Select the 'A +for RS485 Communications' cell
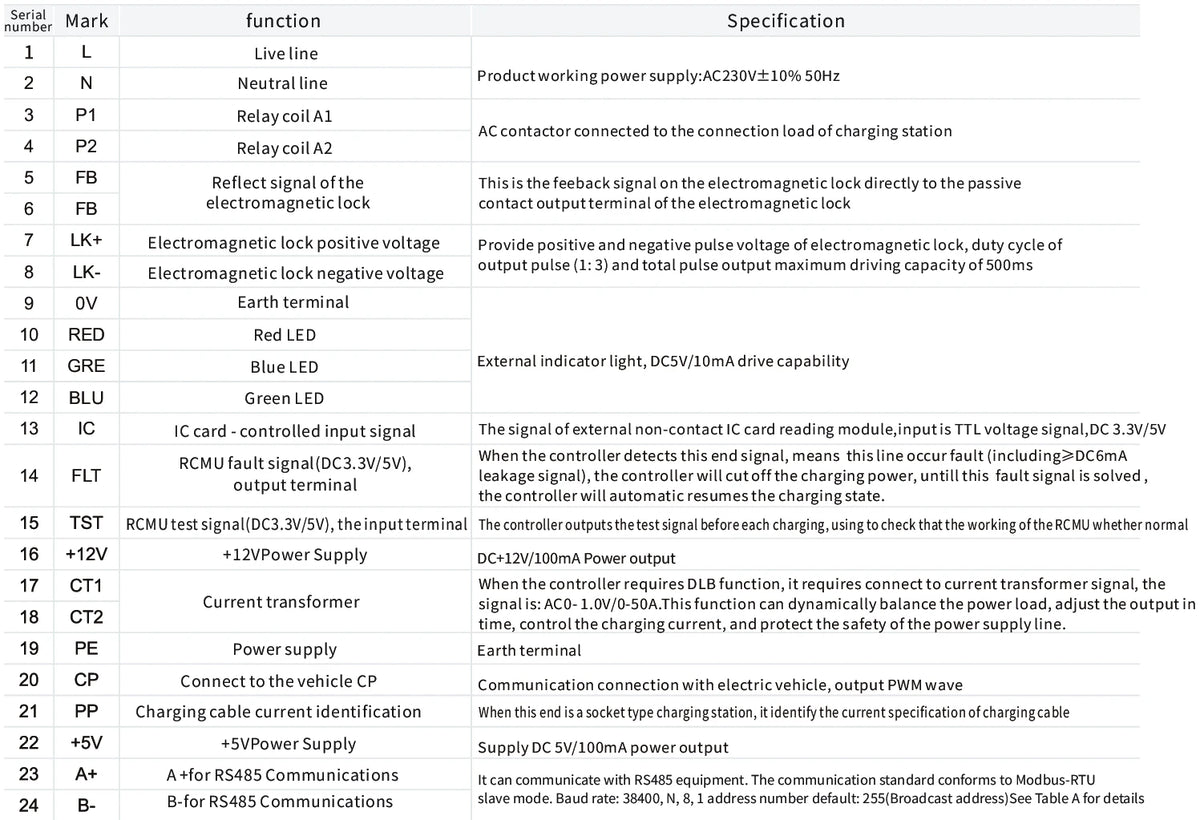 pos(282,775)
